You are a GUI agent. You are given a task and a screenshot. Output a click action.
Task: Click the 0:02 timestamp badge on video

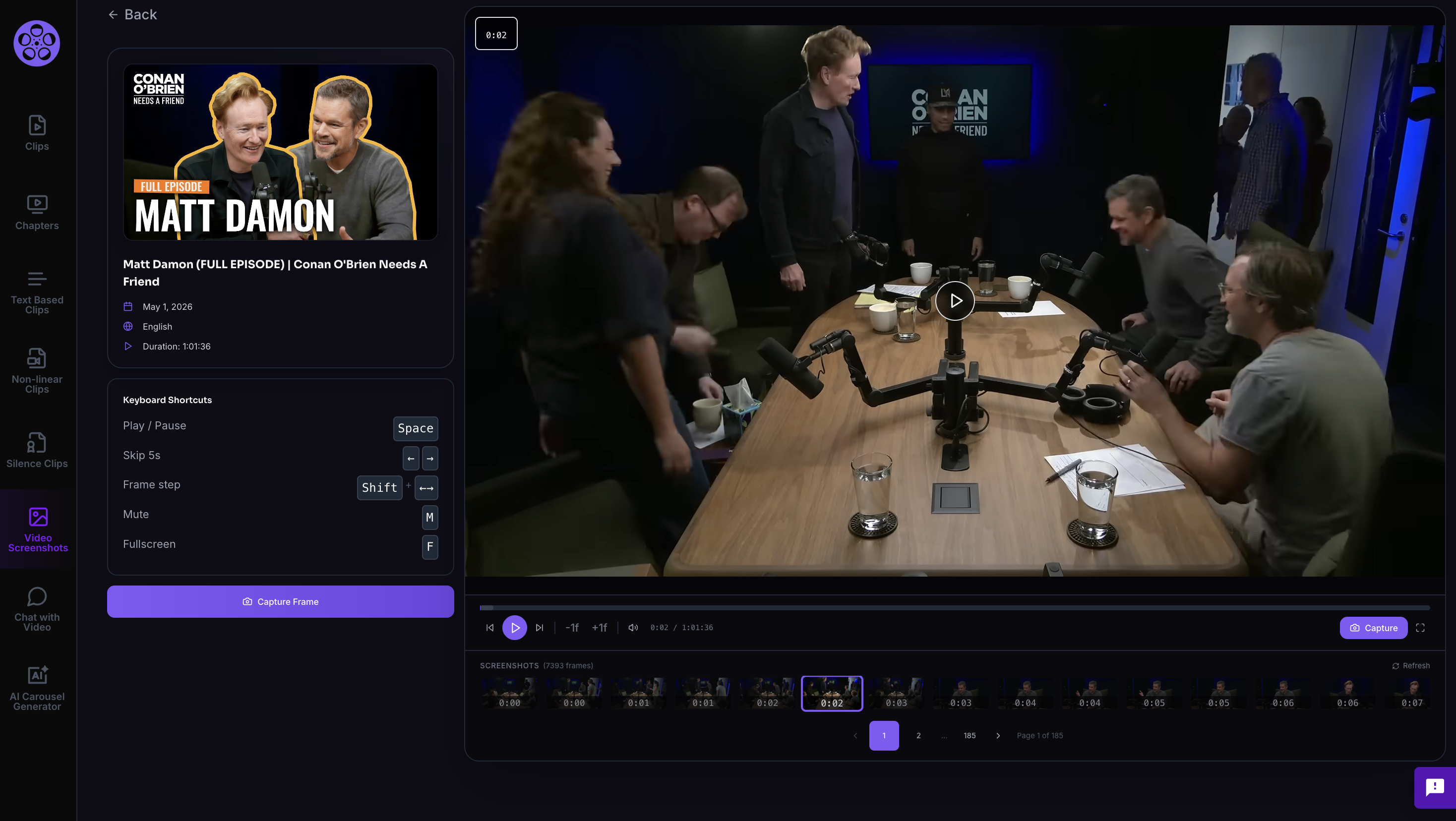[x=496, y=34]
